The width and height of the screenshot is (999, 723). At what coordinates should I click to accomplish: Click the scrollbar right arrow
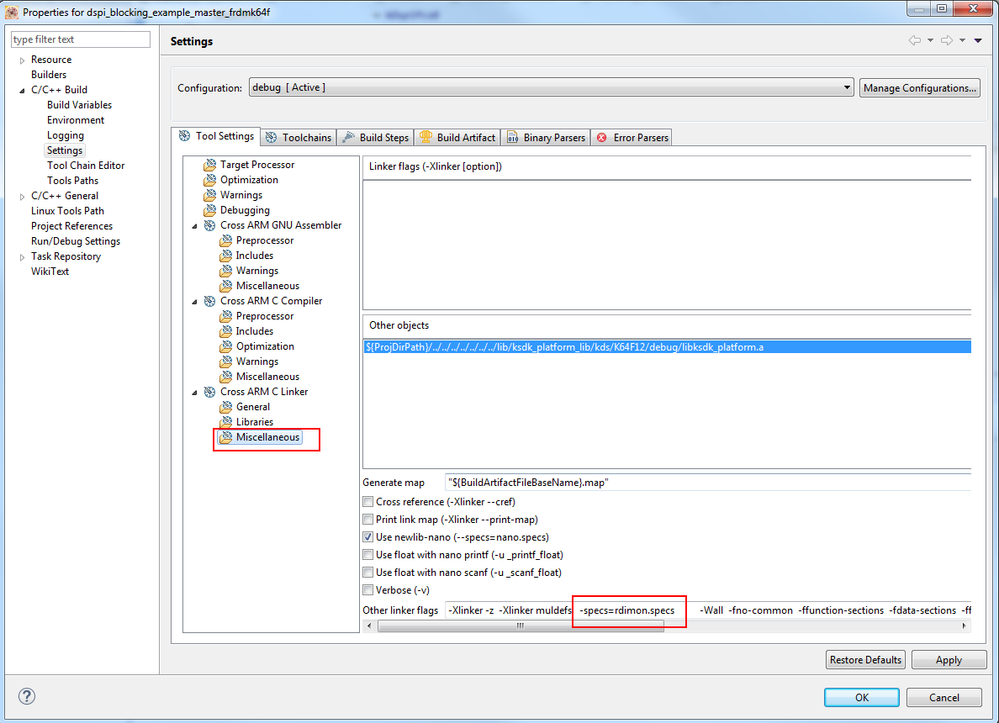coord(964,626)
